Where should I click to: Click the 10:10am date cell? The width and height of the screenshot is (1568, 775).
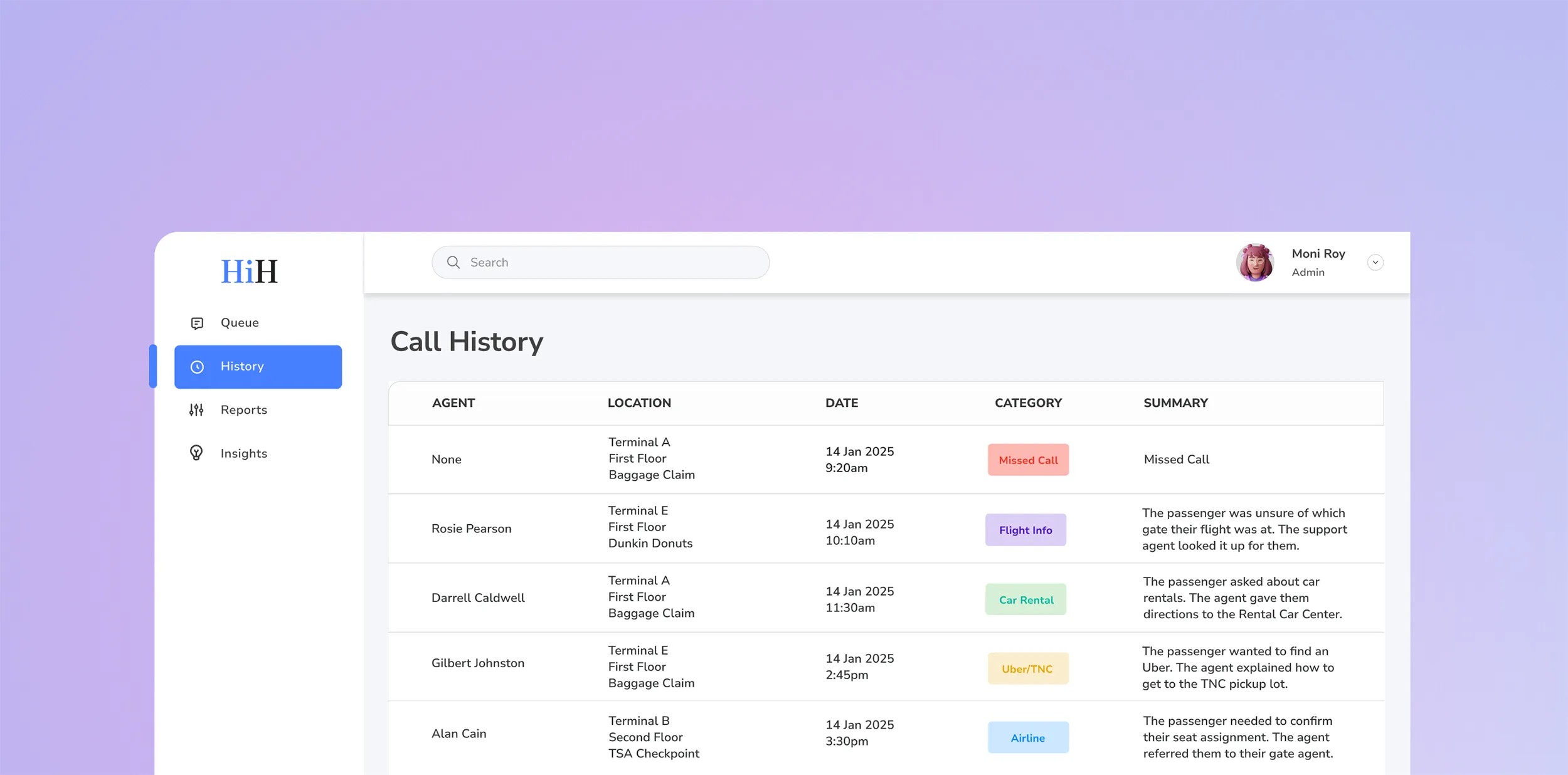(x=859, y=532)
